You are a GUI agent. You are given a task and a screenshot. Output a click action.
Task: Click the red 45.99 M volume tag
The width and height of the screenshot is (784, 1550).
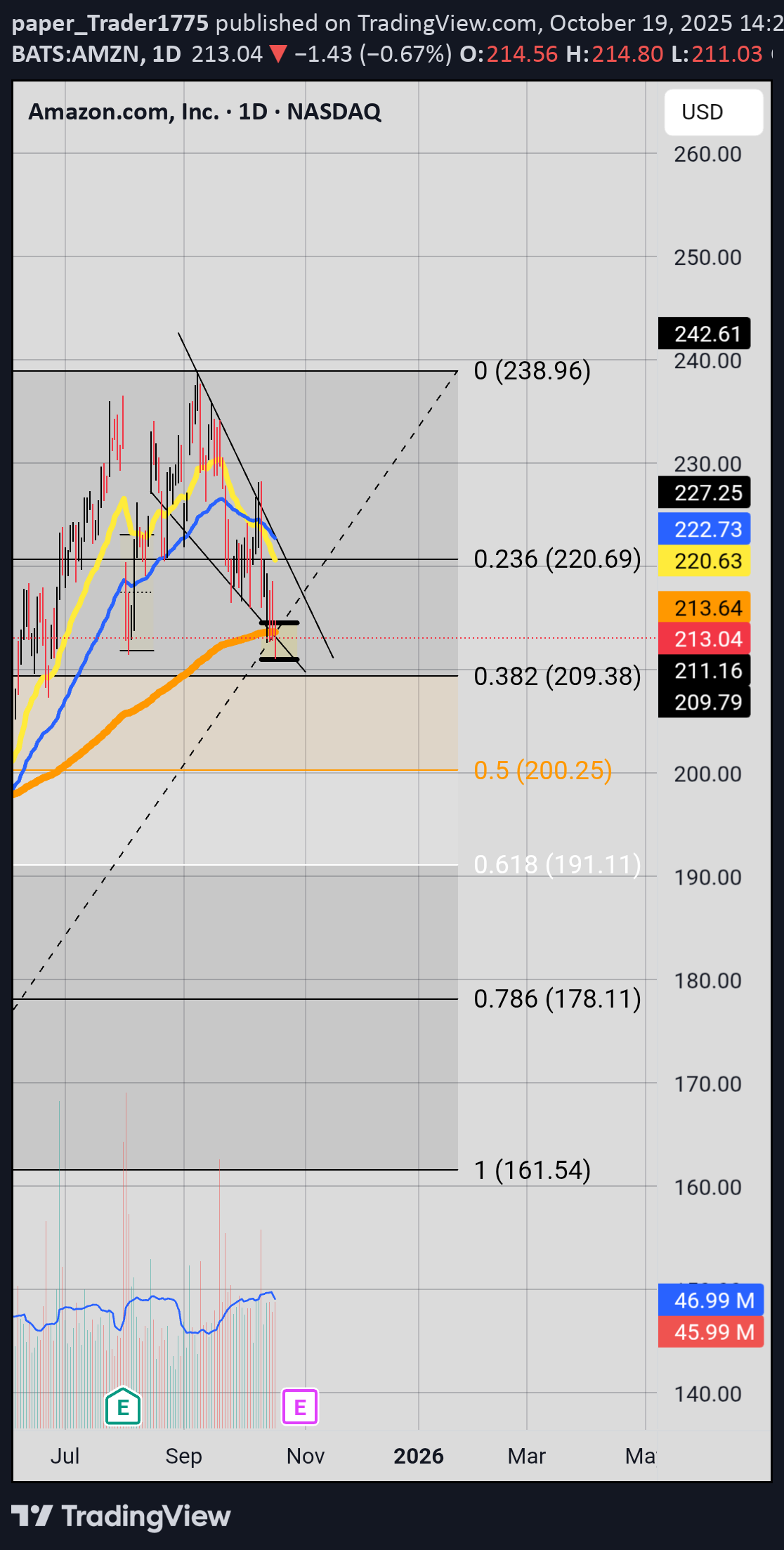tap(711, 1331)
